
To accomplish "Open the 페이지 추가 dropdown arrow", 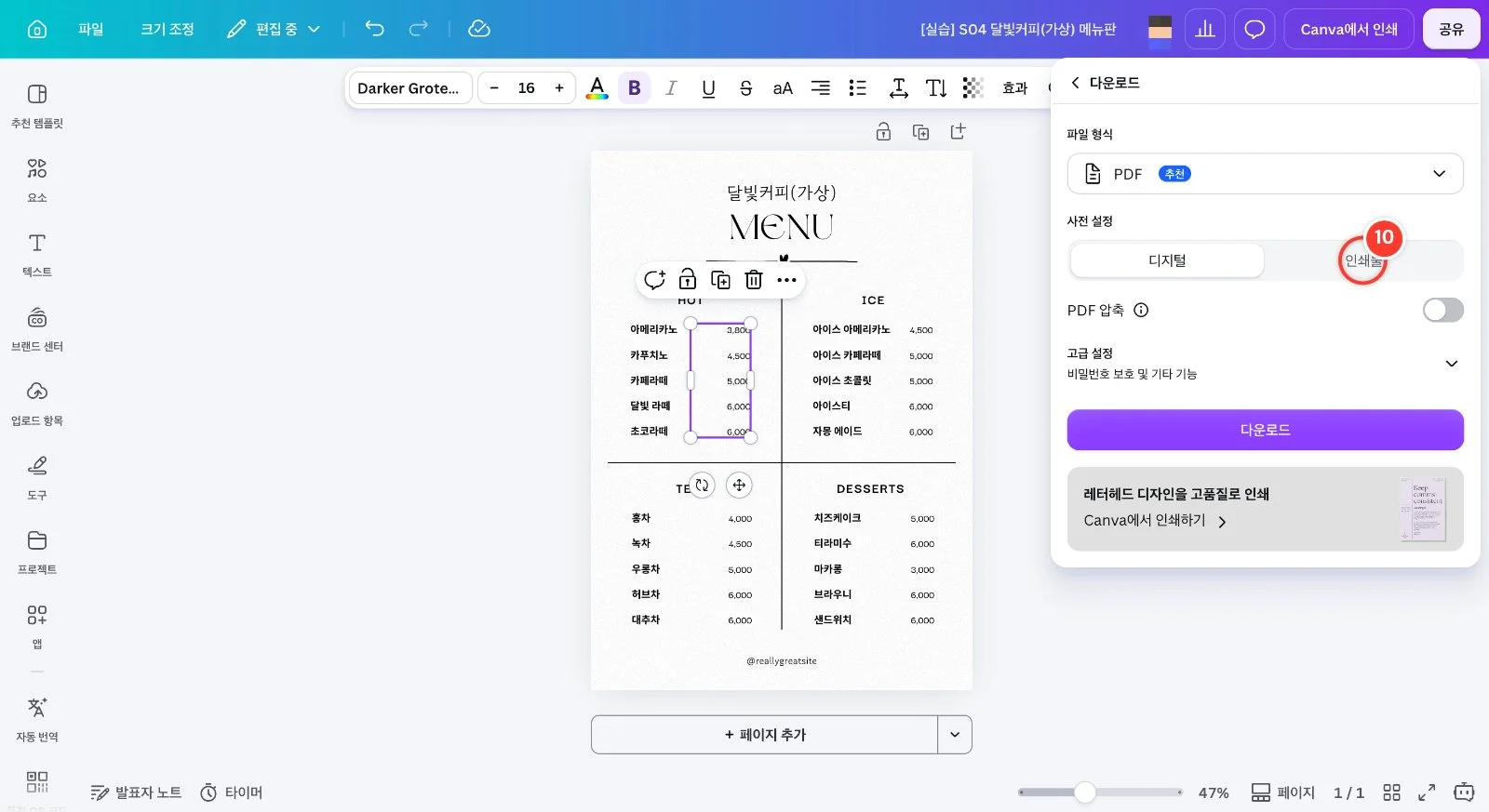I will (955, 735).
